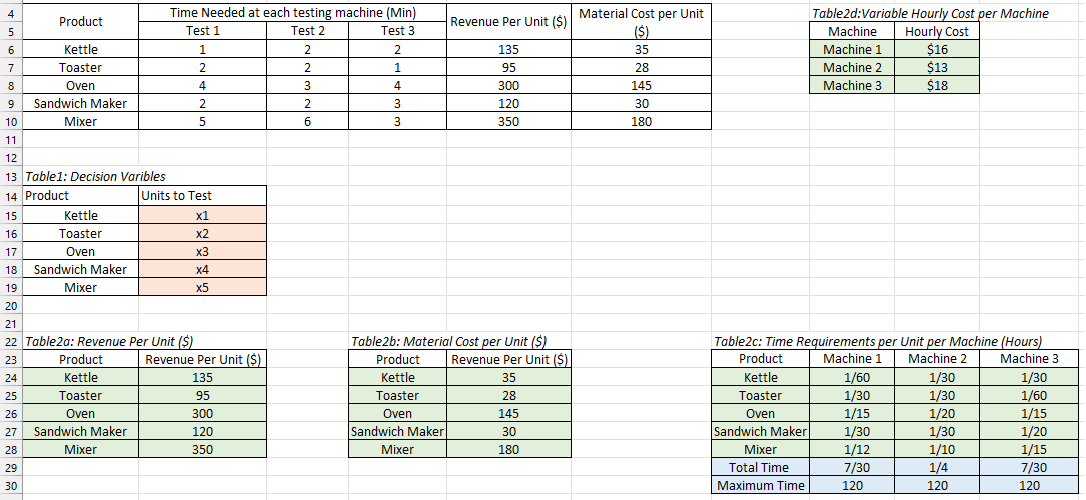
Task: Click the 'Test 2' column header cell
Action: pyautogui.click(x=308, y=30)
